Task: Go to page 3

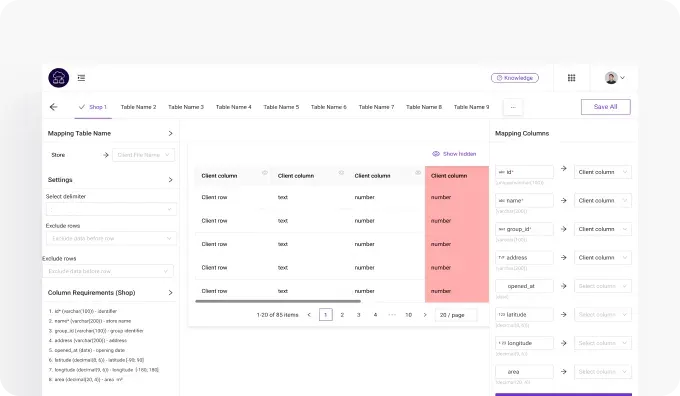Action: click(359, 315)
